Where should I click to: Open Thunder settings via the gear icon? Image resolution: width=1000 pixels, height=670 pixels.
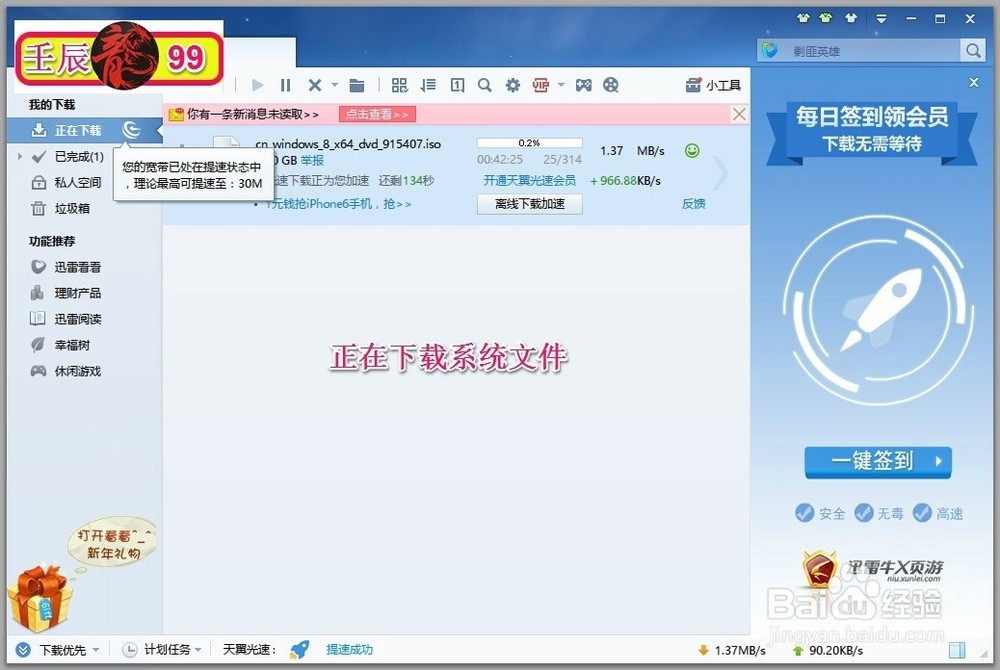(x=512, y=85)
